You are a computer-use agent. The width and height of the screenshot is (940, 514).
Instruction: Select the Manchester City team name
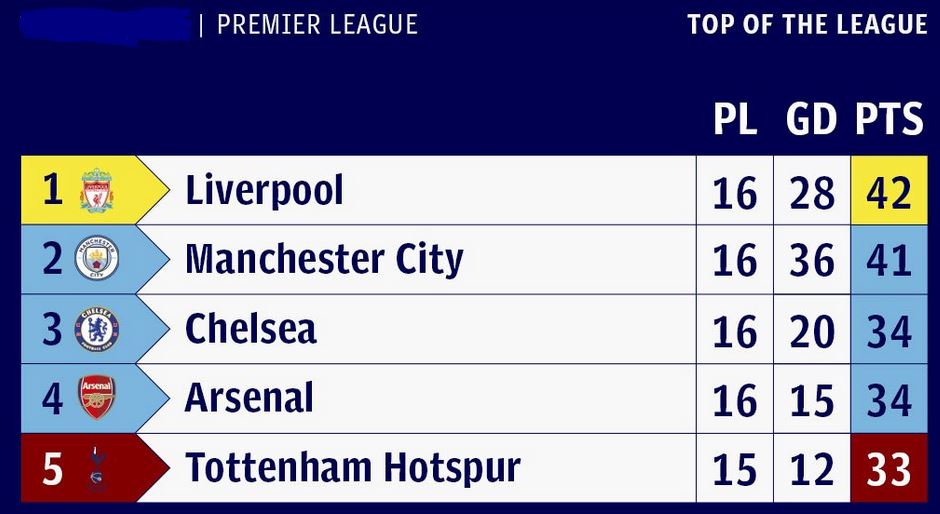pos(324,260)
